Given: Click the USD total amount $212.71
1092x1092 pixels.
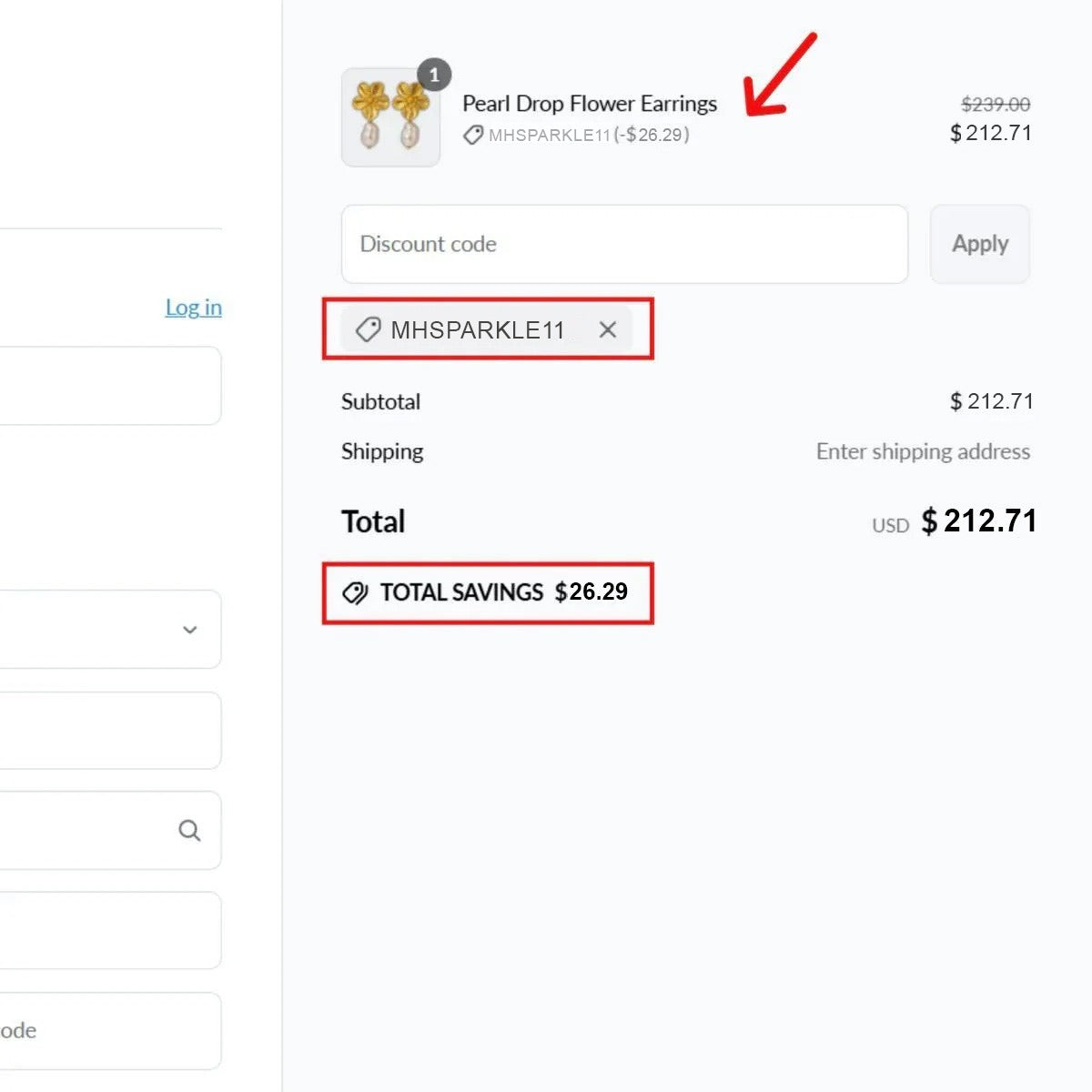Looking at the screenshot, I should (x=978, y=521).
